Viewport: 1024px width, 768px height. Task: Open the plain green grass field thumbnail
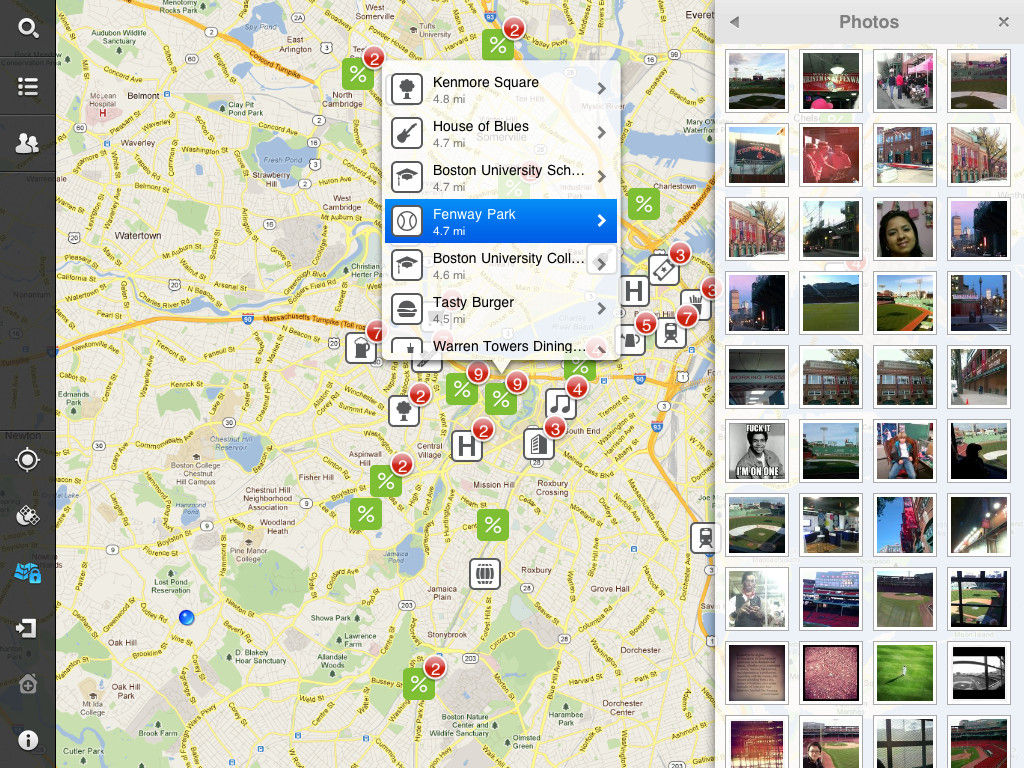click(x=904, y=672)
